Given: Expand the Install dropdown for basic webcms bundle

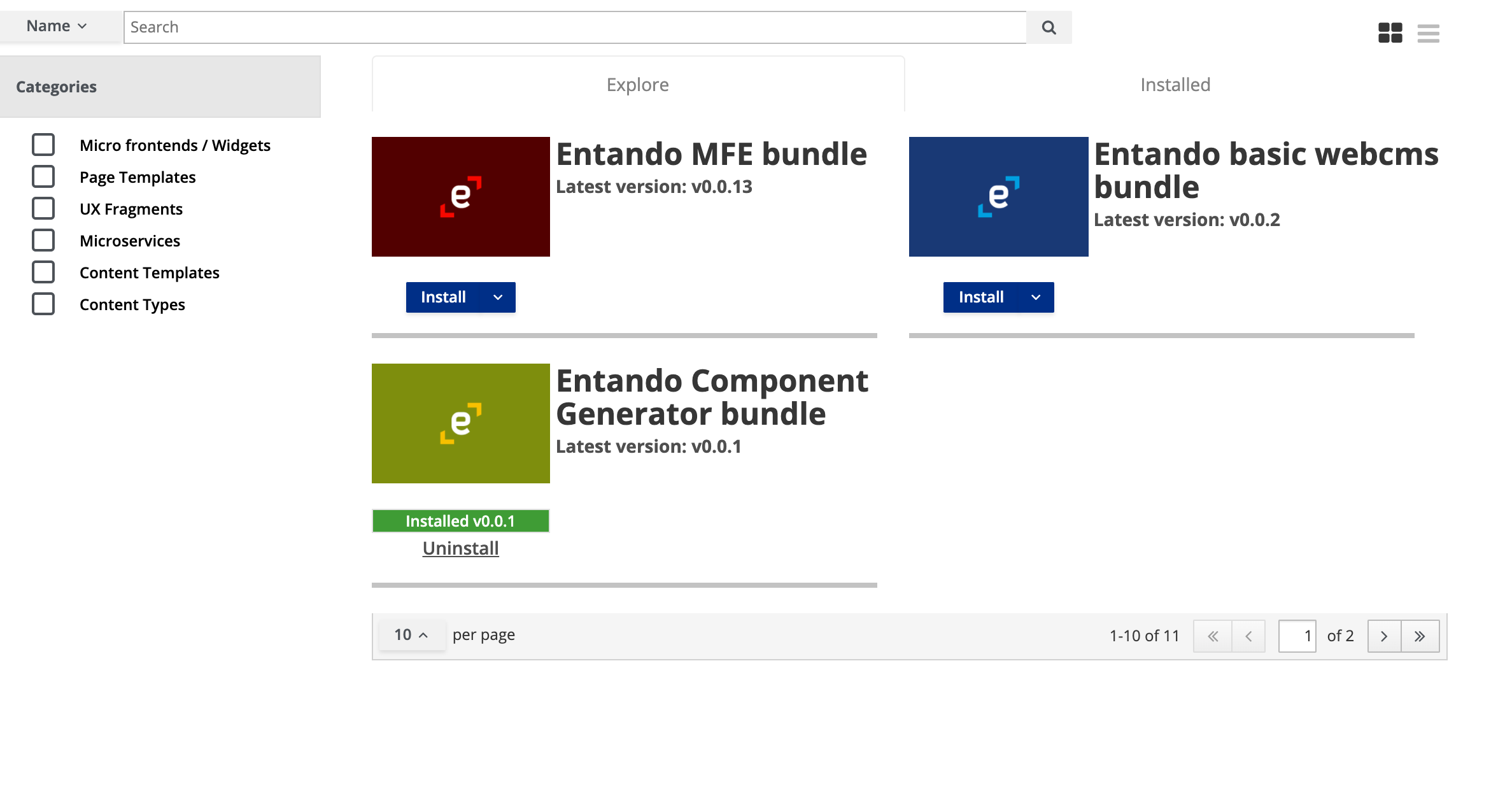Looking at the screenshot, I should pyautogui.click(x=1036, y=297).
